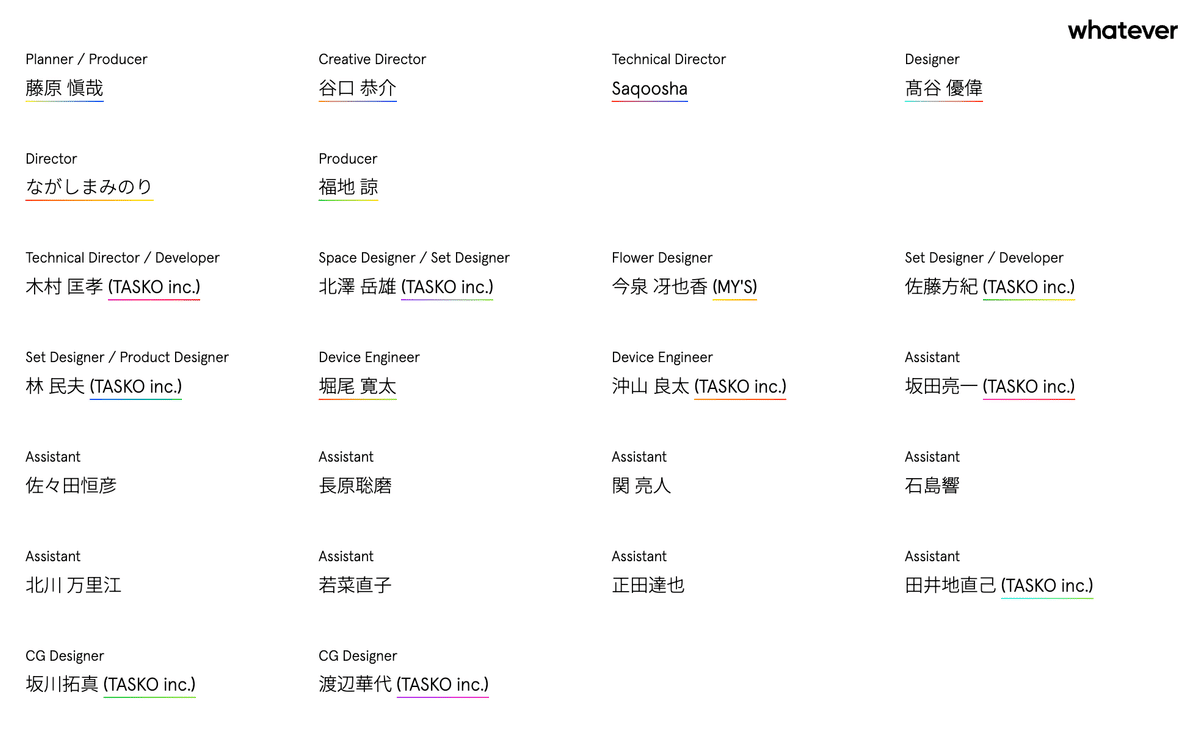The image size is (1200, 756).
Task: Open TASKO inc. link next to 林 民夫
Action: 136,386
